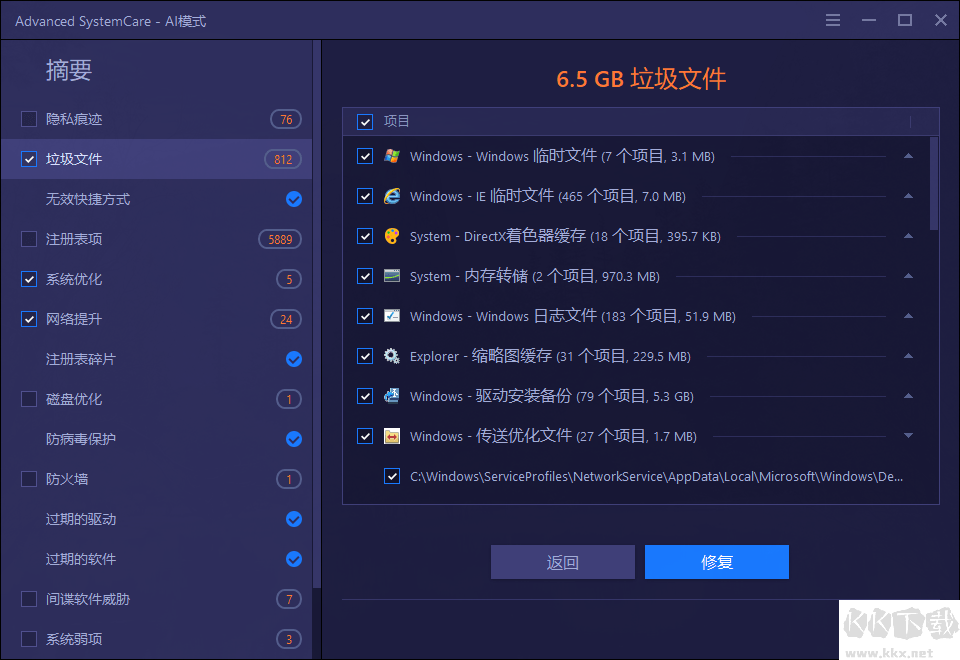Click the IE temp files icon

pos(392,196)
